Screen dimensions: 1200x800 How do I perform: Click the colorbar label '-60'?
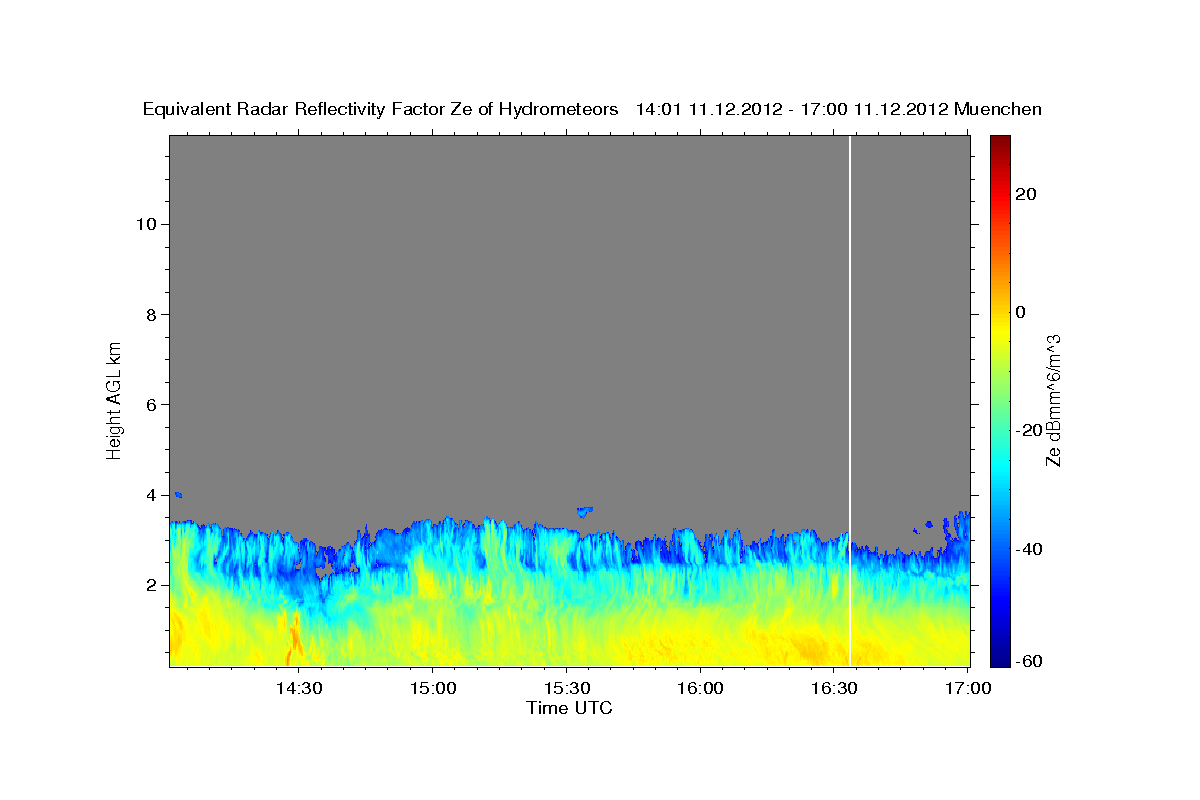(x=1029, y=661)
